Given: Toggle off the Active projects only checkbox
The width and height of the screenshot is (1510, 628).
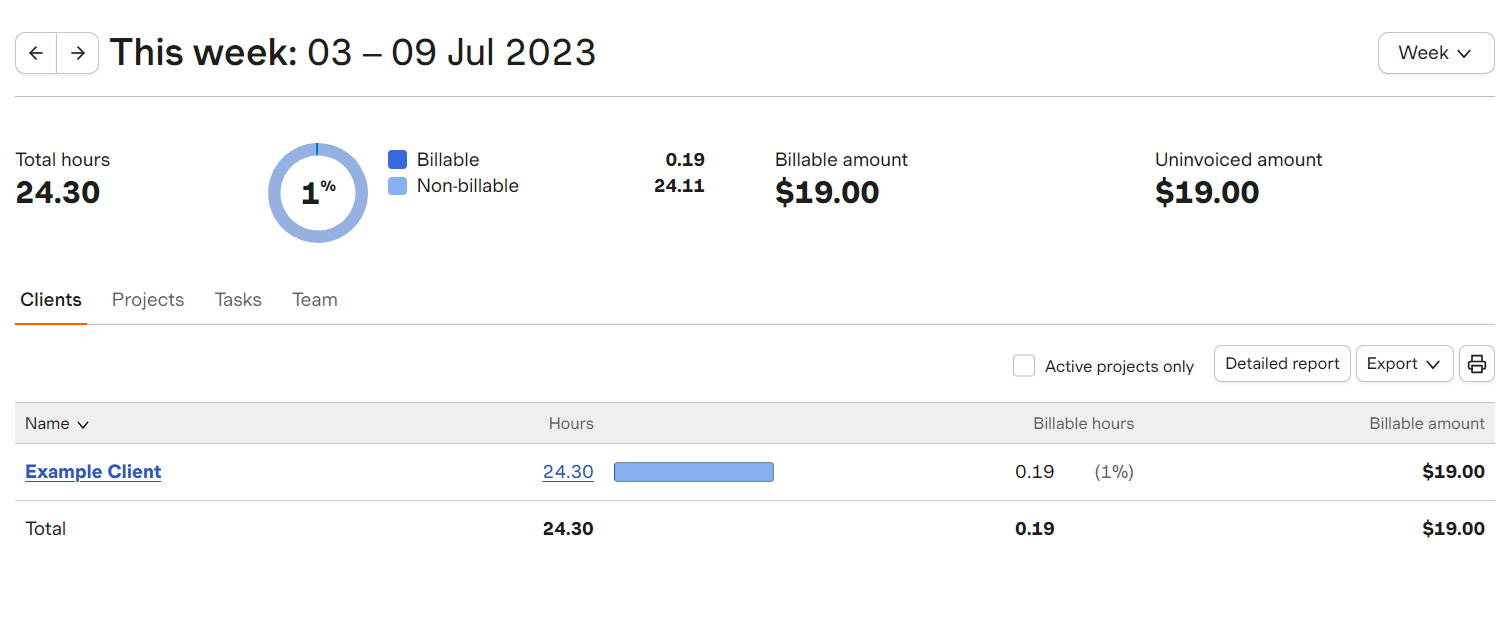Looking at the screenshot, I should point(1024,366).
